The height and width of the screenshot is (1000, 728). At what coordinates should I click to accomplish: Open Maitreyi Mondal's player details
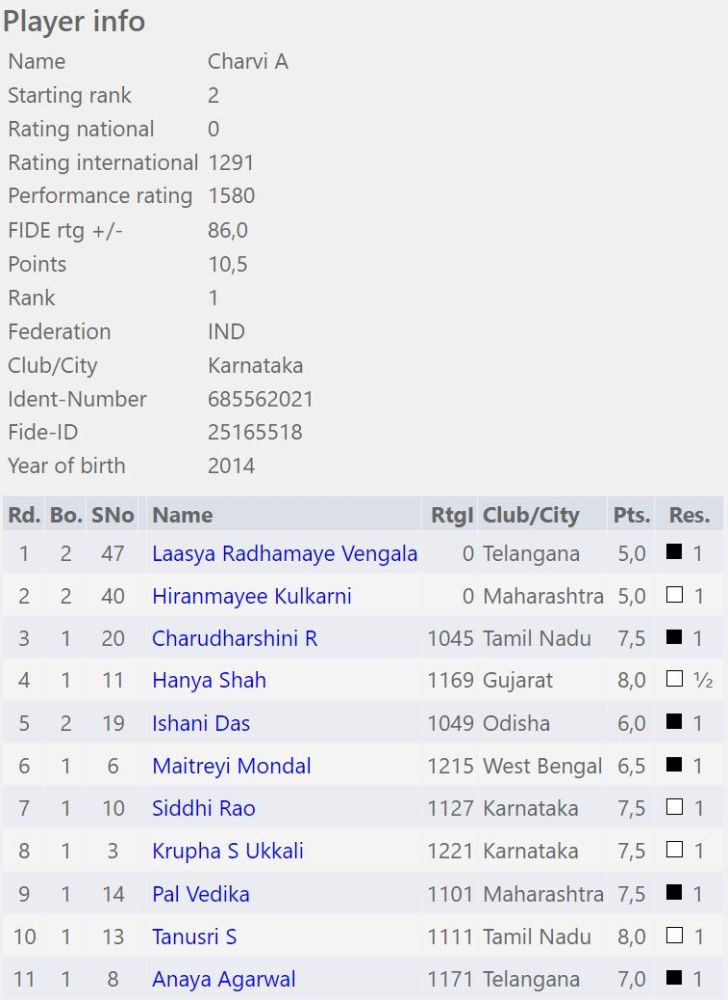tap(231, 766)
